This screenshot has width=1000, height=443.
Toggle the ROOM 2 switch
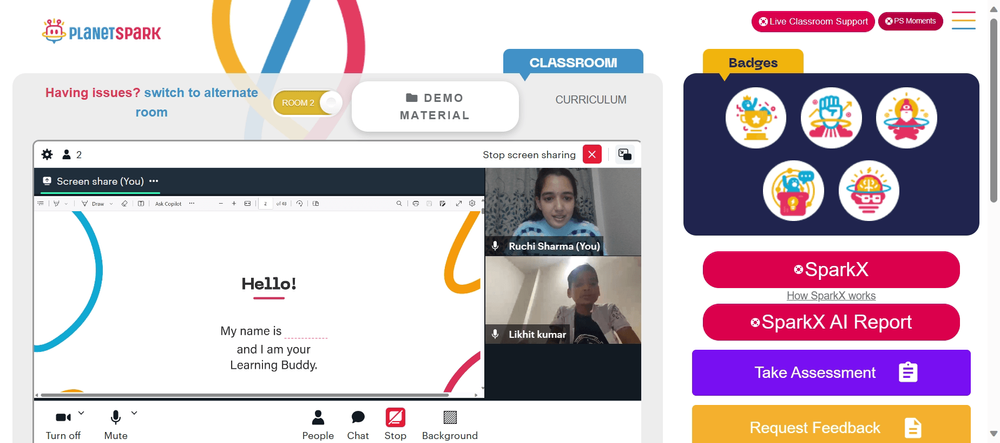coord(308,103)
